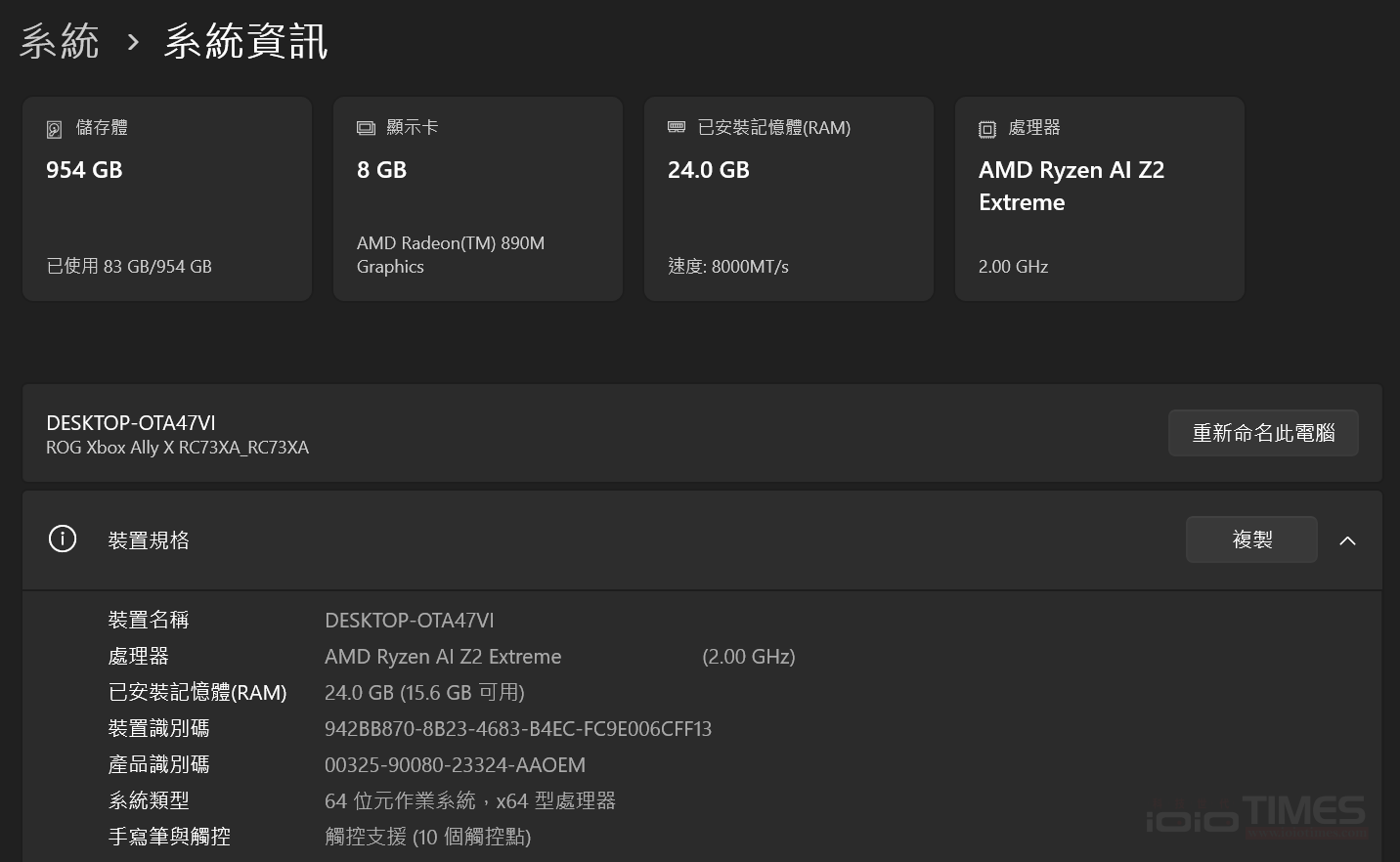
Task: Go back to 系統 in the breadcrumb
Action: [60, 42]
